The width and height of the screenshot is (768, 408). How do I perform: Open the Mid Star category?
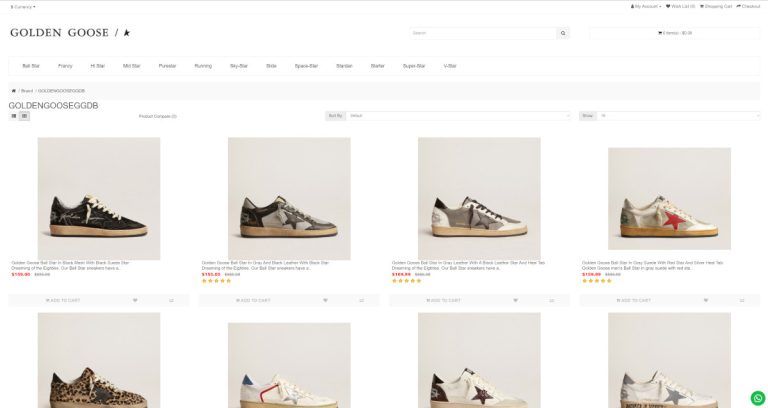pyautogui.click(x=131, y=66)
